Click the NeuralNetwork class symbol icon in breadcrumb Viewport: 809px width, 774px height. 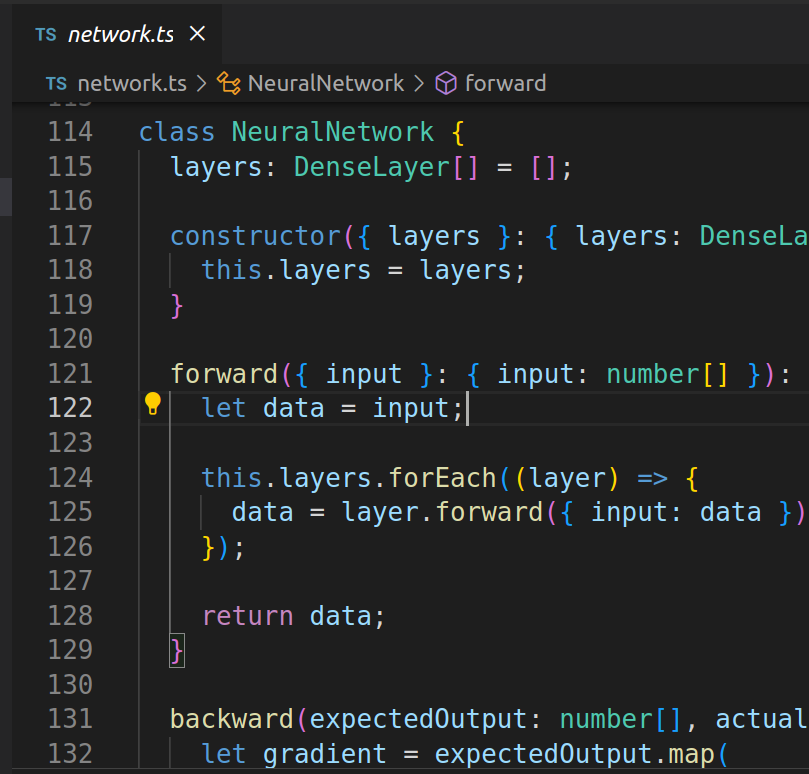point(229,83)
